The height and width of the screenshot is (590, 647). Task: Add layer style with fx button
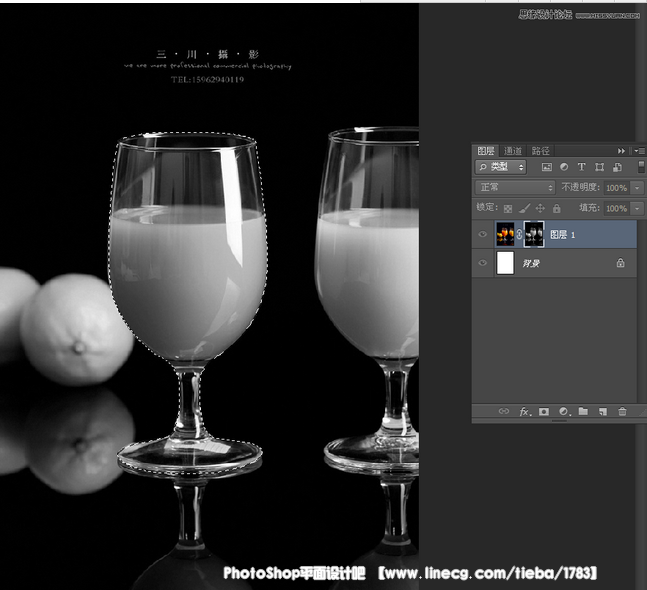(x=524, y=411)
